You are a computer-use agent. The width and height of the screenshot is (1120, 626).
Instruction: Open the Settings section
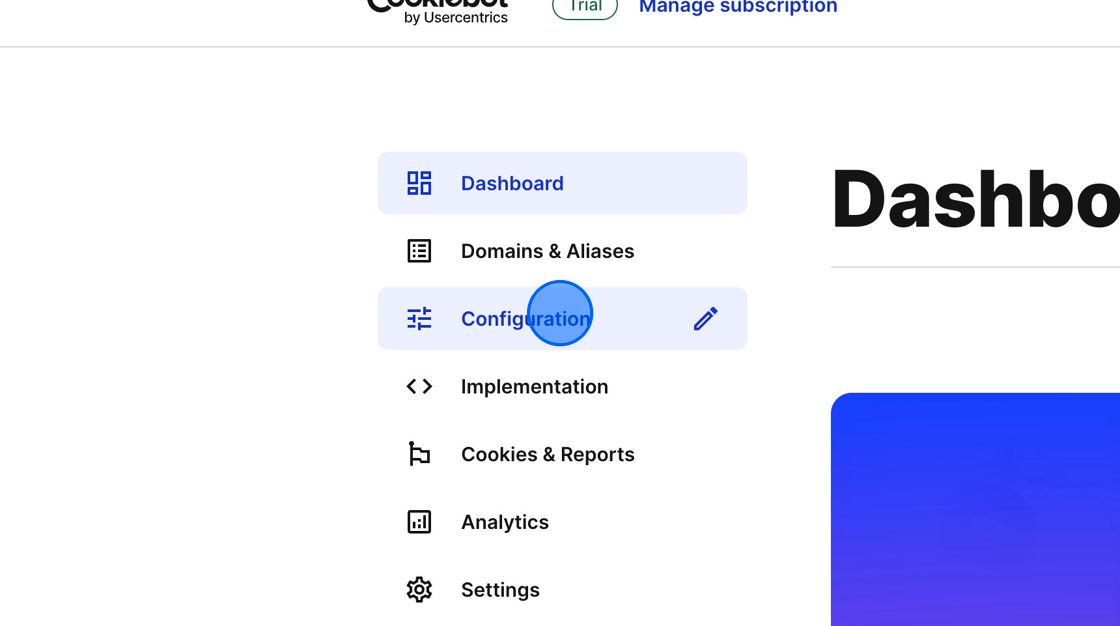(x=500, y=590)
